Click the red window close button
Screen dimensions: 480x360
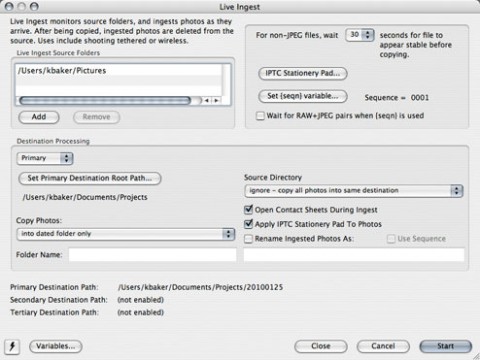(9, 6)
